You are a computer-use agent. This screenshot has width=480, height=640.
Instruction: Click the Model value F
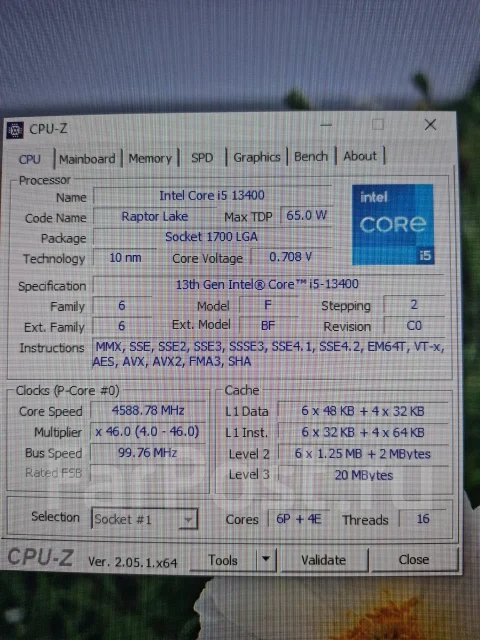pos(269,305)
